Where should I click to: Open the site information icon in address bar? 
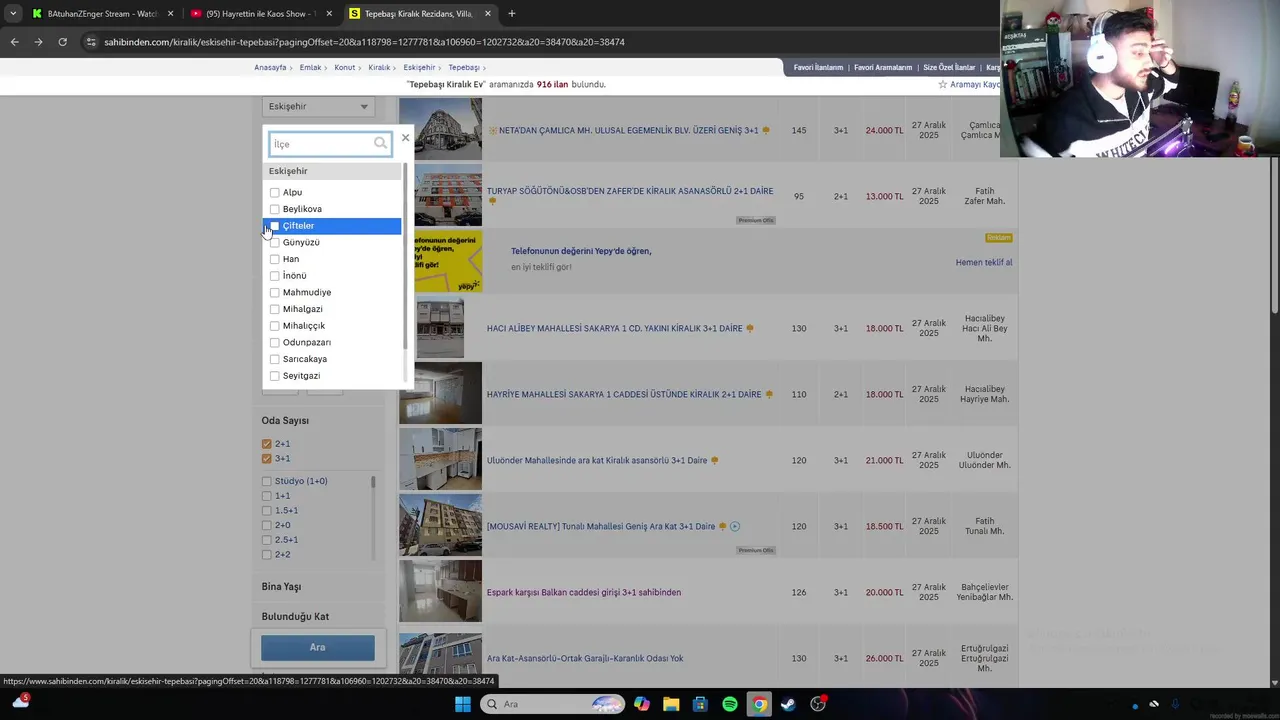91,42
